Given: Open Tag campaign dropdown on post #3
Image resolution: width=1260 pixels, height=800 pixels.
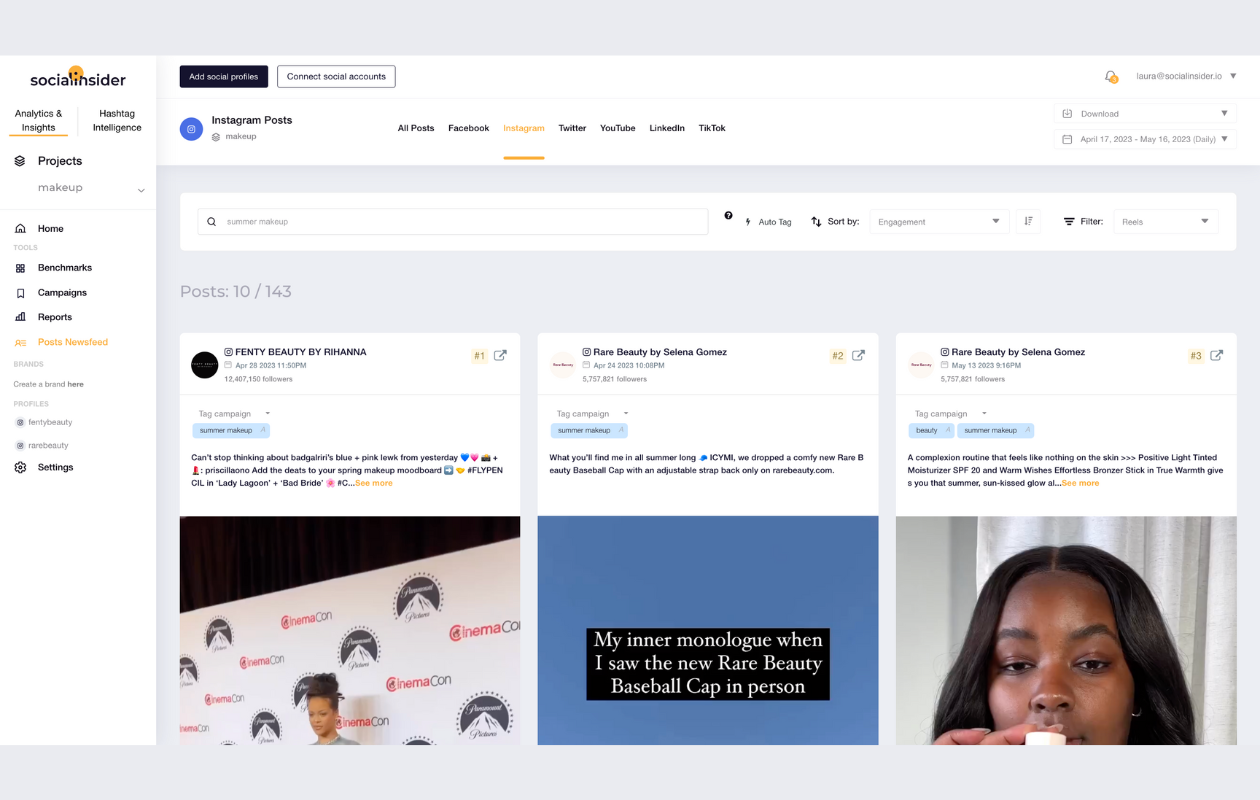Looking at the screenshot, I should click(950, 413).
